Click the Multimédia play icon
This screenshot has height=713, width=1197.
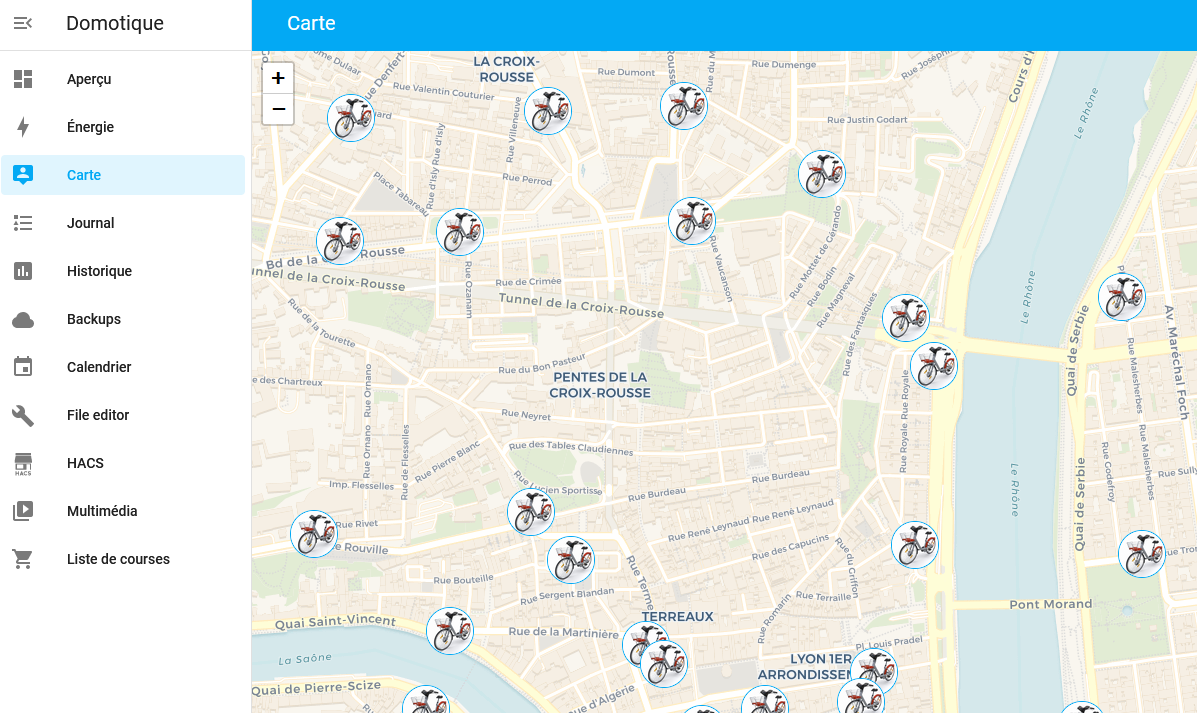tap(23, 511)
